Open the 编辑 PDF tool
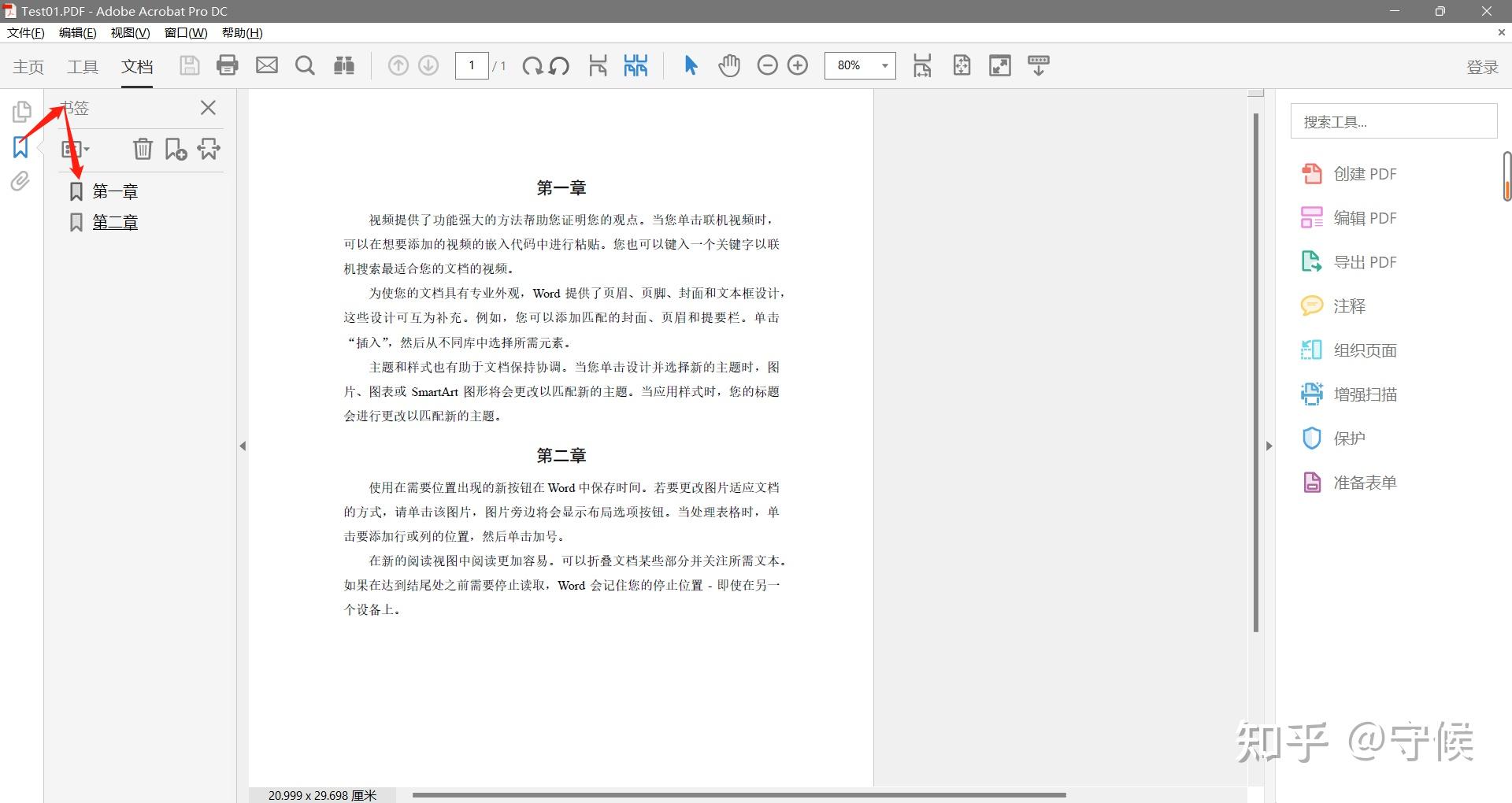 [1348, 218]
